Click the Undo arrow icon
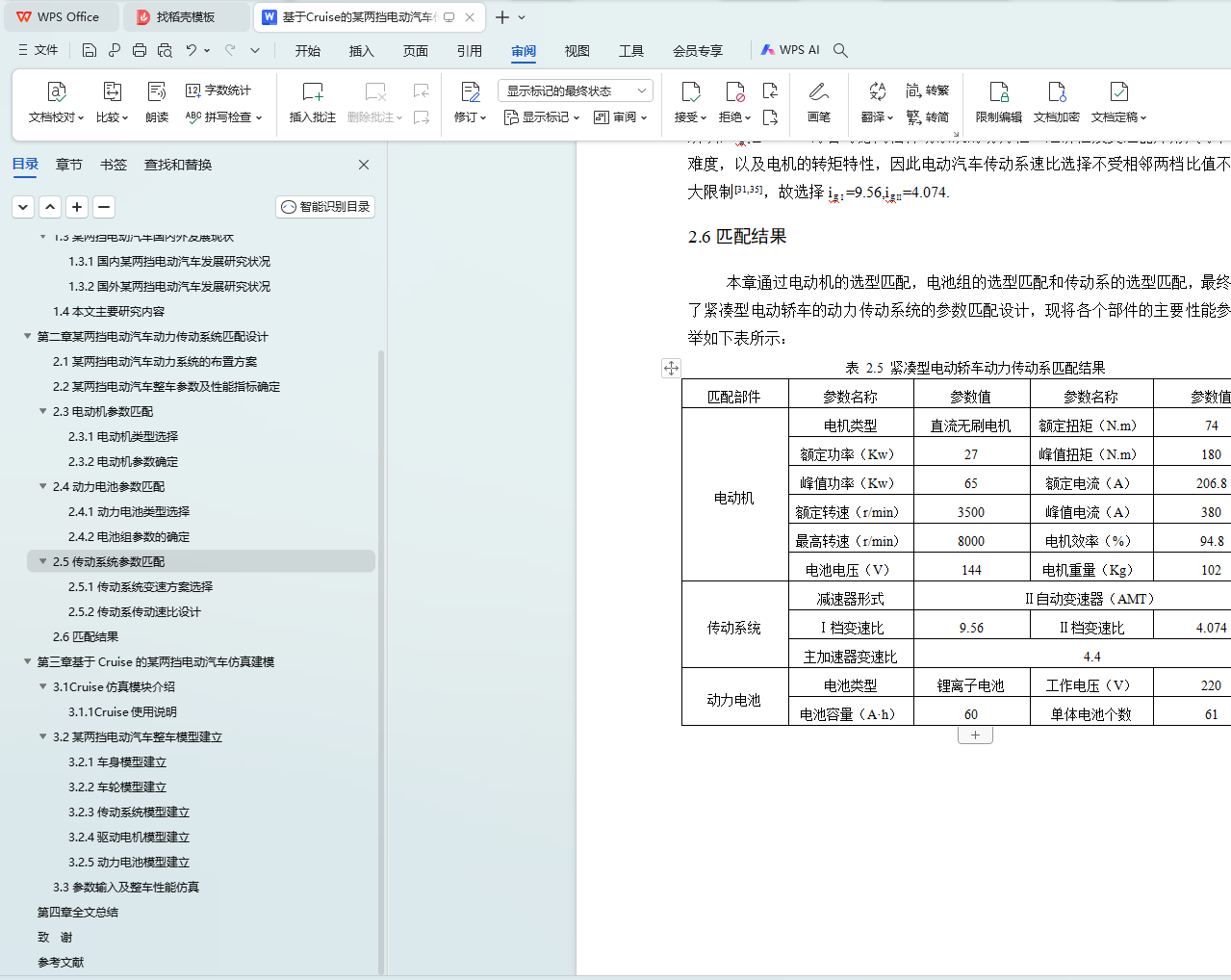The width and height of the screenshot is (1231, 980). pos(192,50)
